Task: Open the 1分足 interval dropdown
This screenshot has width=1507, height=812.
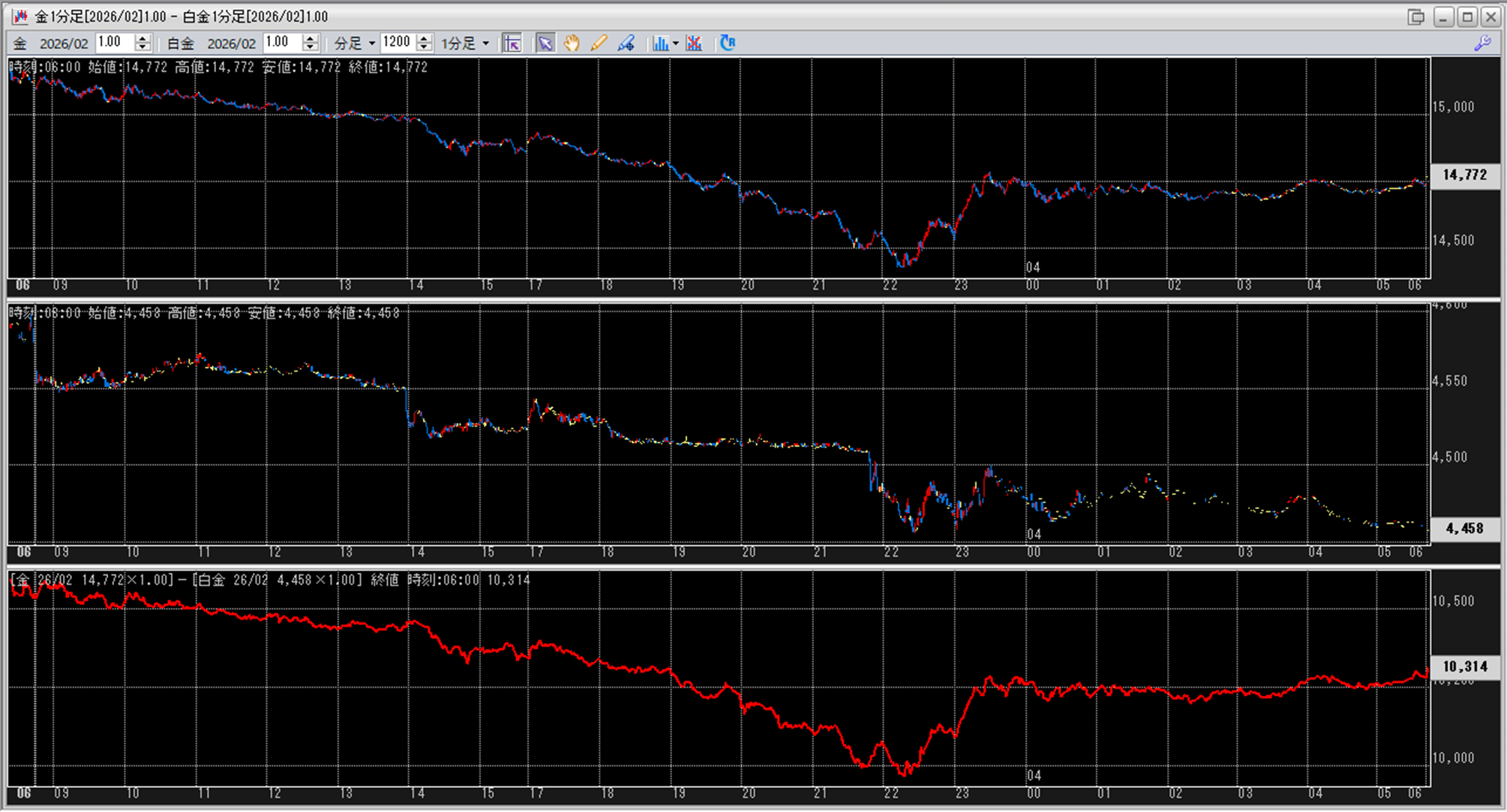Action: point(464,43)
